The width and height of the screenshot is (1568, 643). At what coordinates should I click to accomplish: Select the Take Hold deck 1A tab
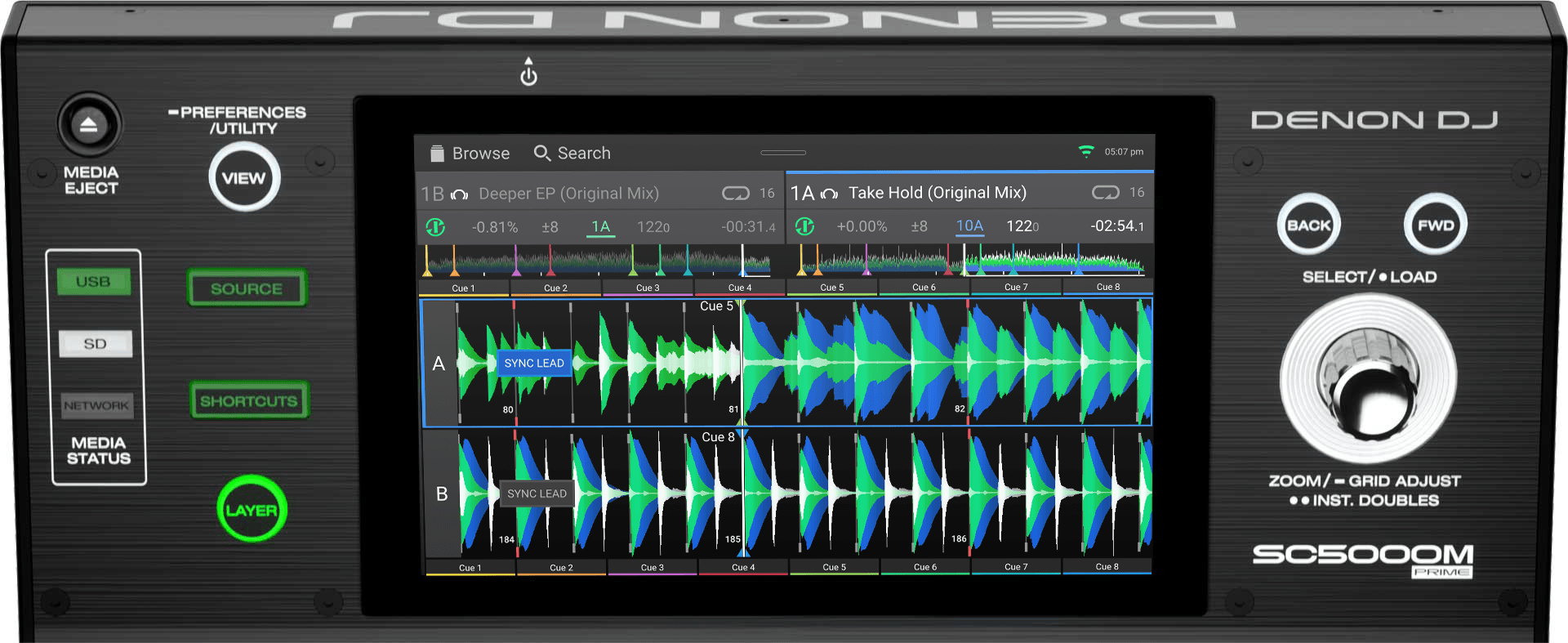(937, 193)
